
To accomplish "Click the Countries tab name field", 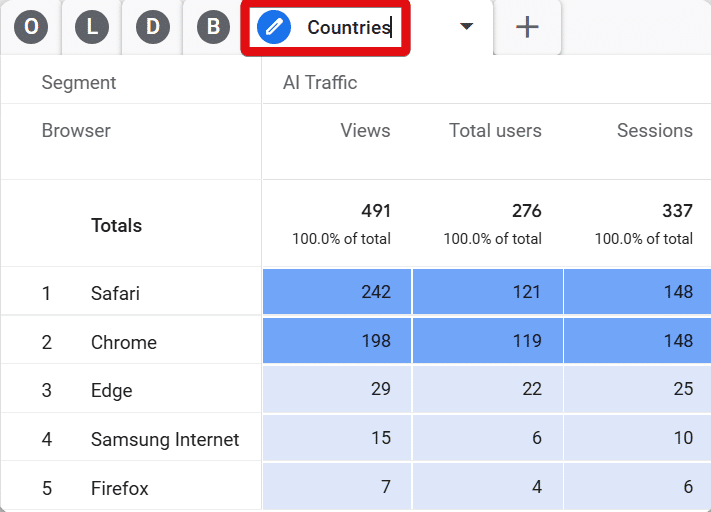I will [x=349, y=28].
